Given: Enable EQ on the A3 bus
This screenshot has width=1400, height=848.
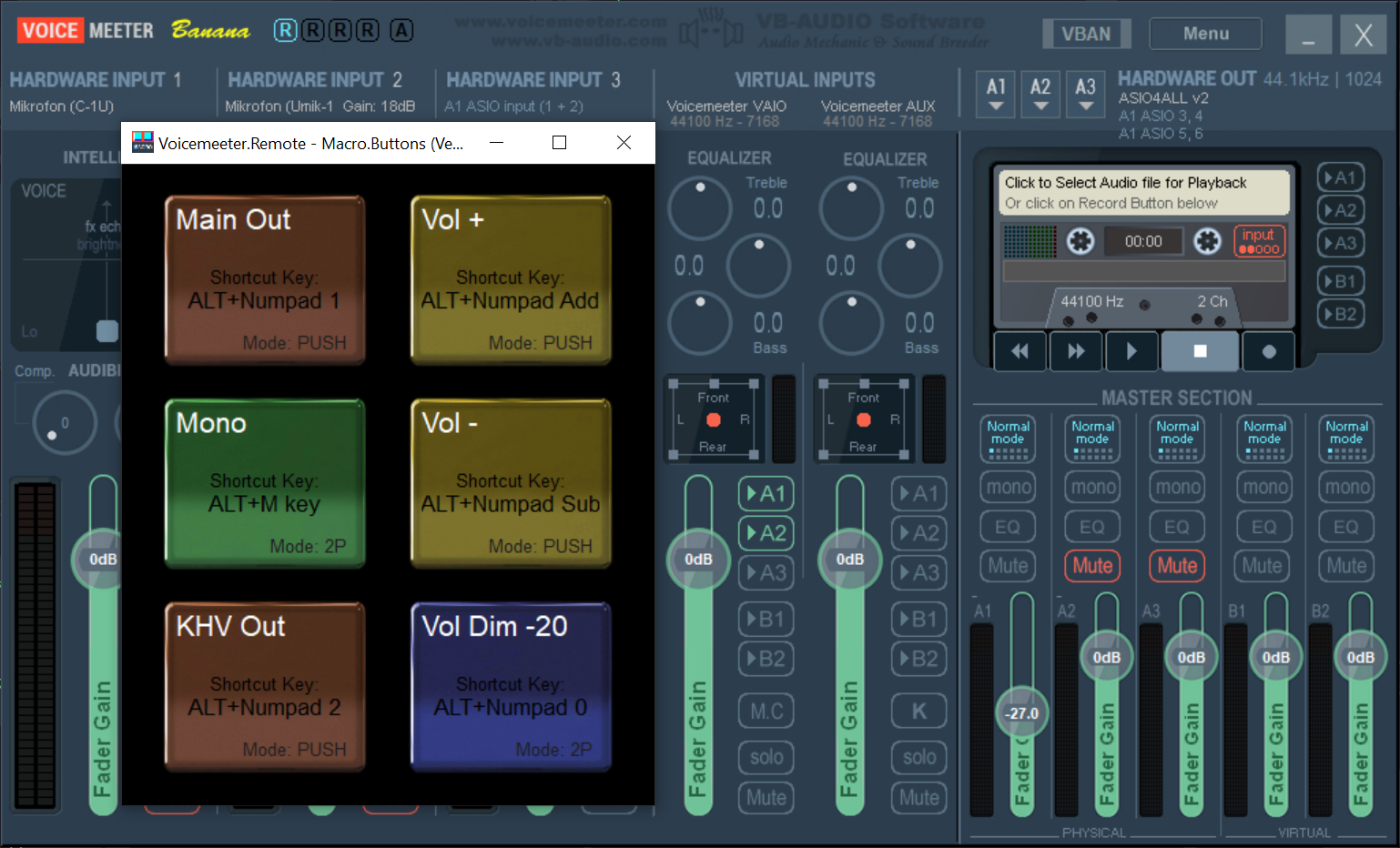Looking at the screenshot, I should (x=1178, y=527).
